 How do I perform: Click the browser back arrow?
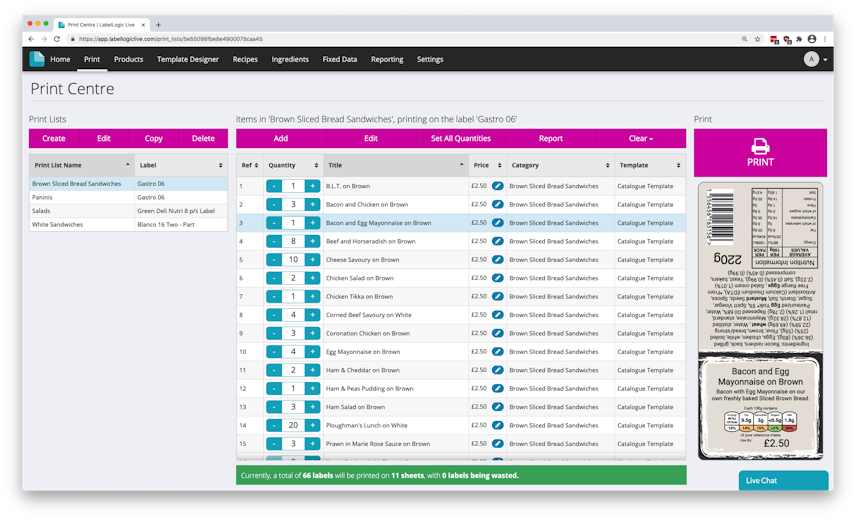click(31, 39)
